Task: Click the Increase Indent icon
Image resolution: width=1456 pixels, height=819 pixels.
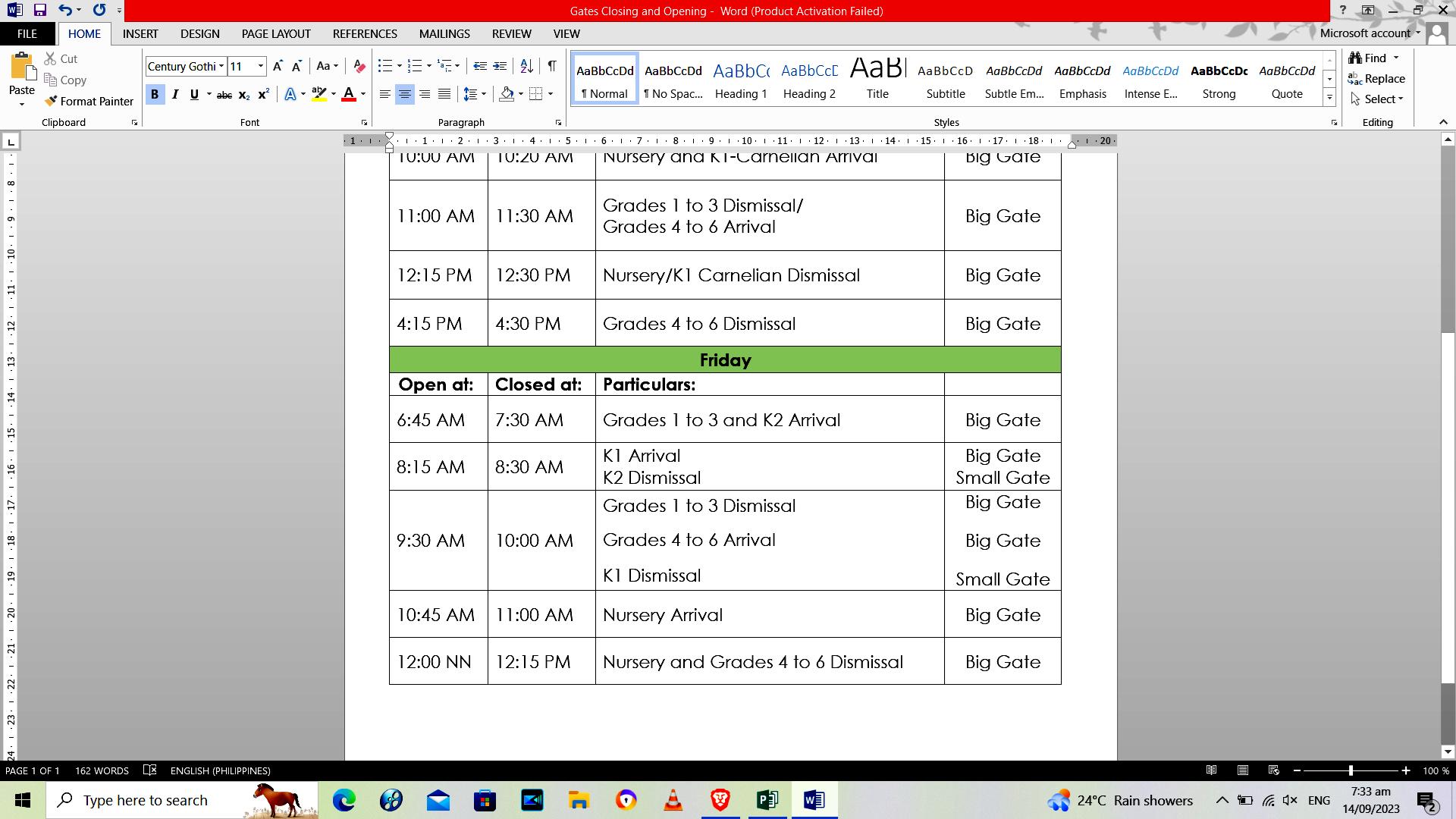Action: coord(500,66)
